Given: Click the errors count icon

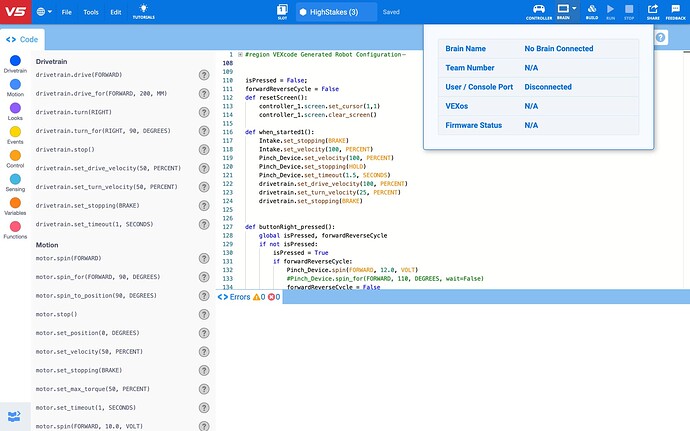Looking at the screenshot, I should click(x=274, y=297).
